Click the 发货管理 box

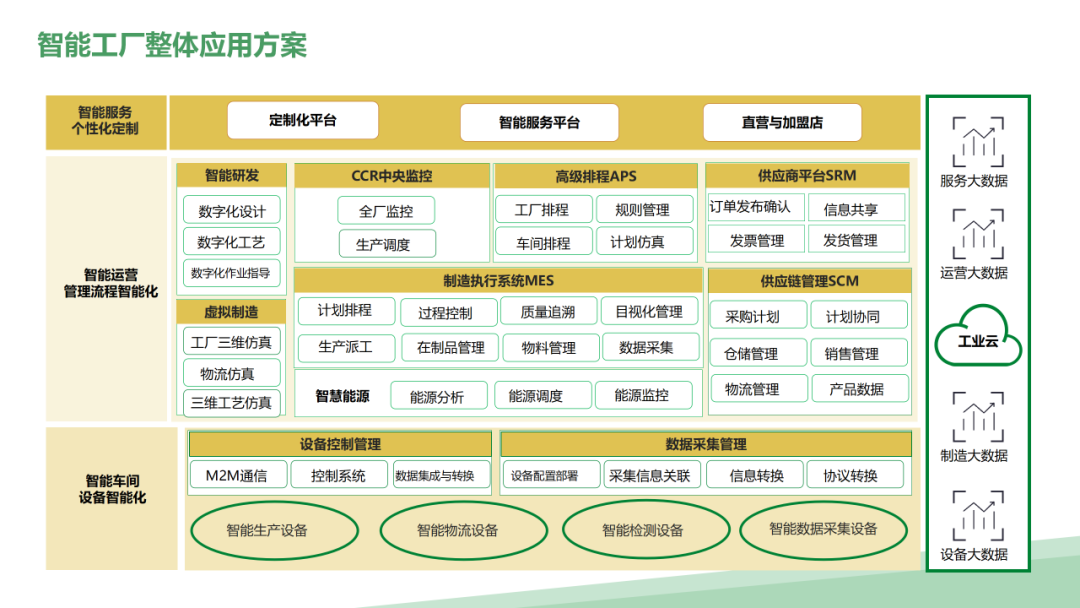pos(856,240)
